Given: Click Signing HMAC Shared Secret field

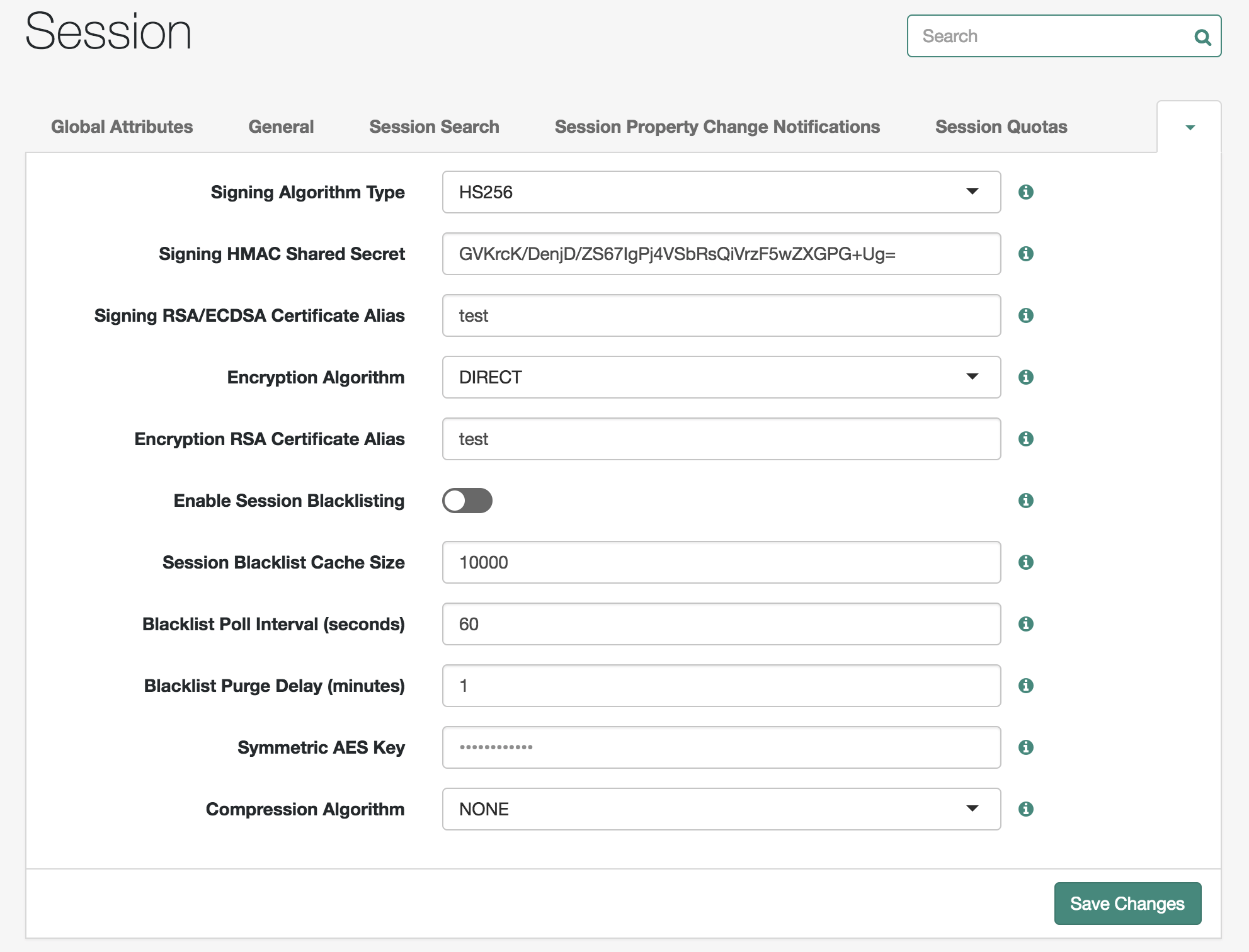Looking at the screenshot, I should tap(722, 254).
